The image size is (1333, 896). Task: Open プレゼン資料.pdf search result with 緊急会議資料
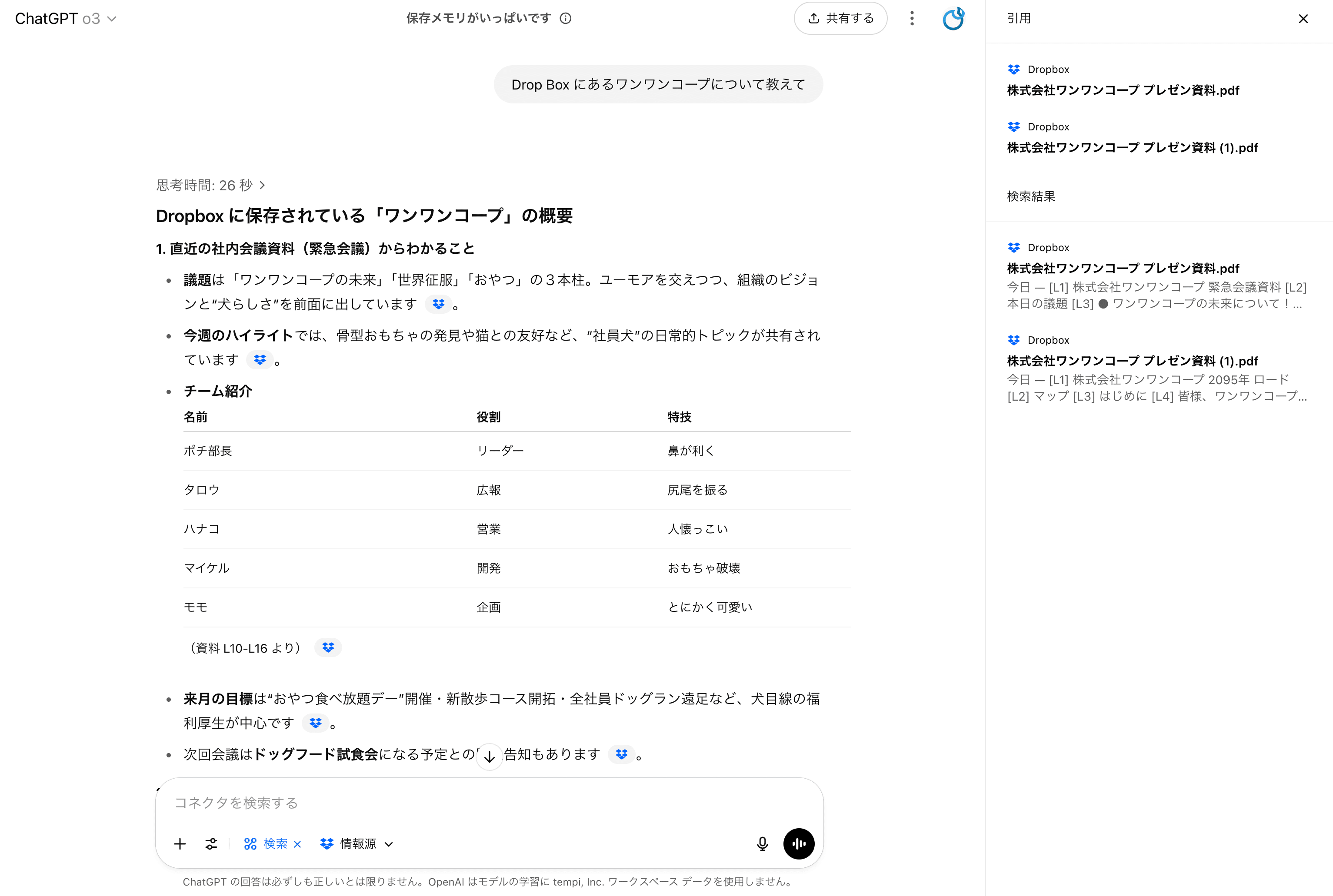1123,269
